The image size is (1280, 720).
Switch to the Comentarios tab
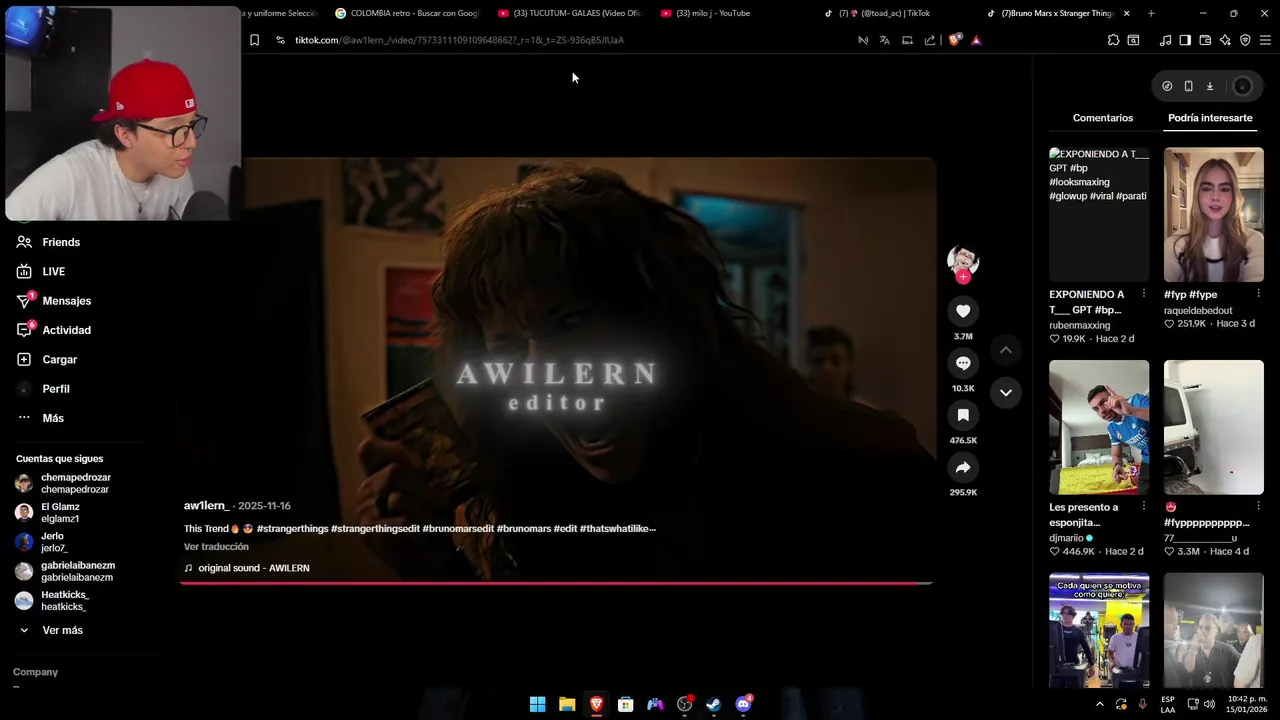pos(1103,118)
